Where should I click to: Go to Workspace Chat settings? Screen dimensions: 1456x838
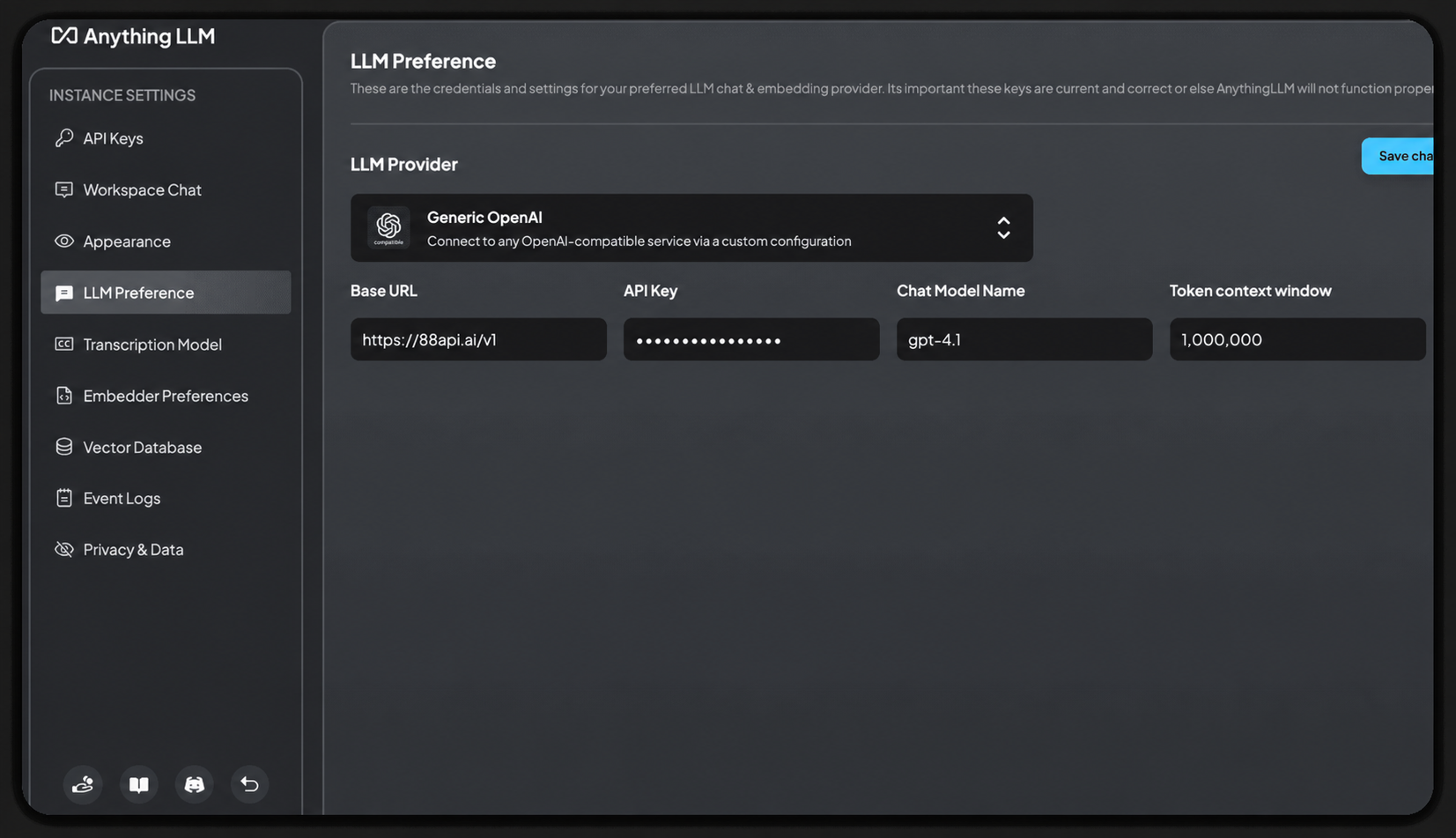coord(166,189)
